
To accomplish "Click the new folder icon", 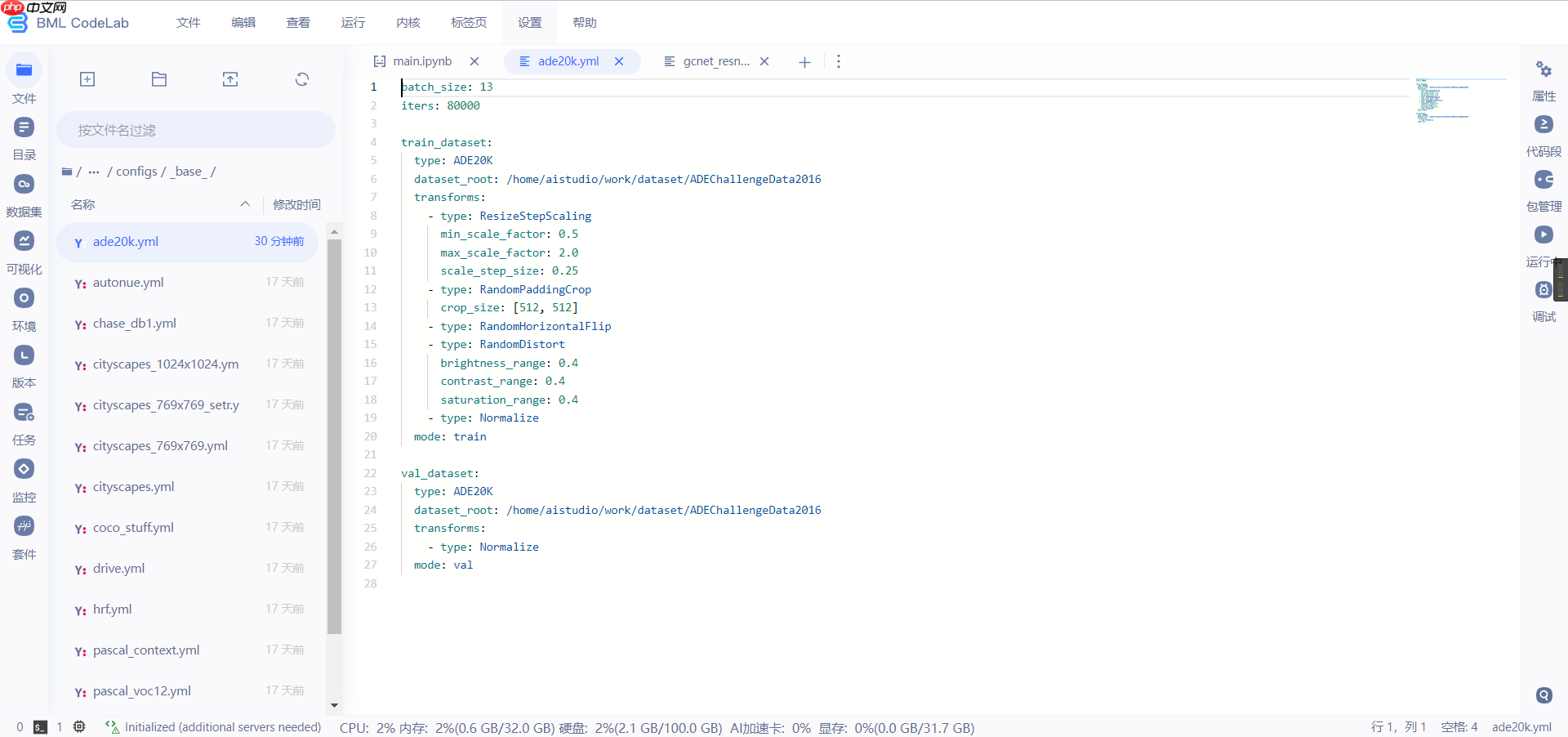I will click(x=159, y=79).
